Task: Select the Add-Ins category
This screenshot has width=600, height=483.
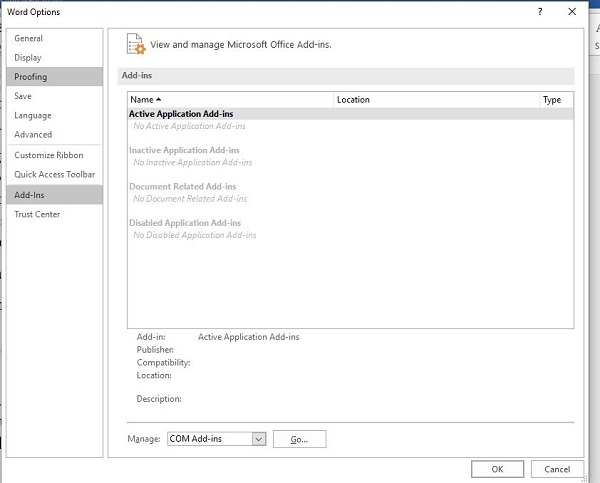Action: click(x=29, y=195)
